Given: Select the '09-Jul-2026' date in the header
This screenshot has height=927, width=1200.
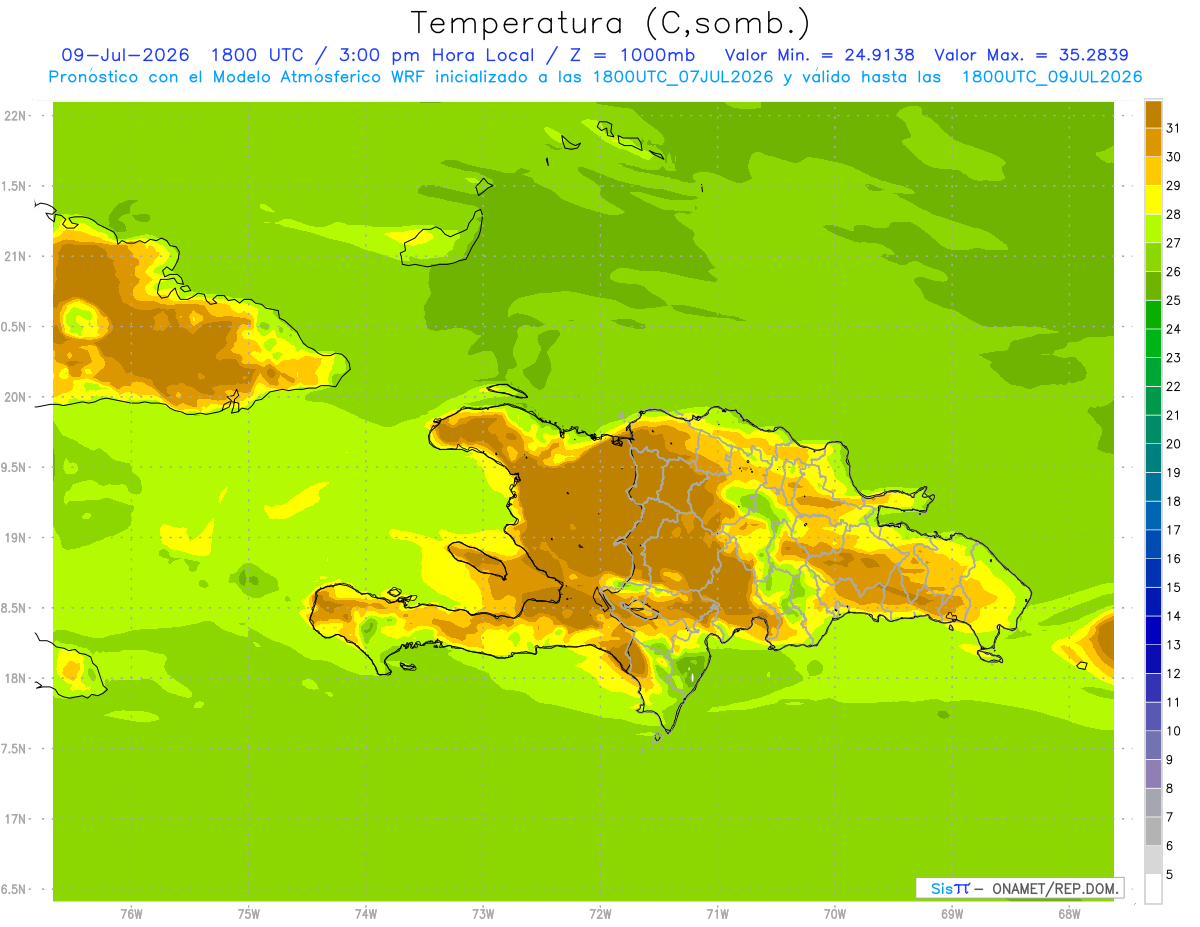Looking at the screenshot, I should point(125,55).
